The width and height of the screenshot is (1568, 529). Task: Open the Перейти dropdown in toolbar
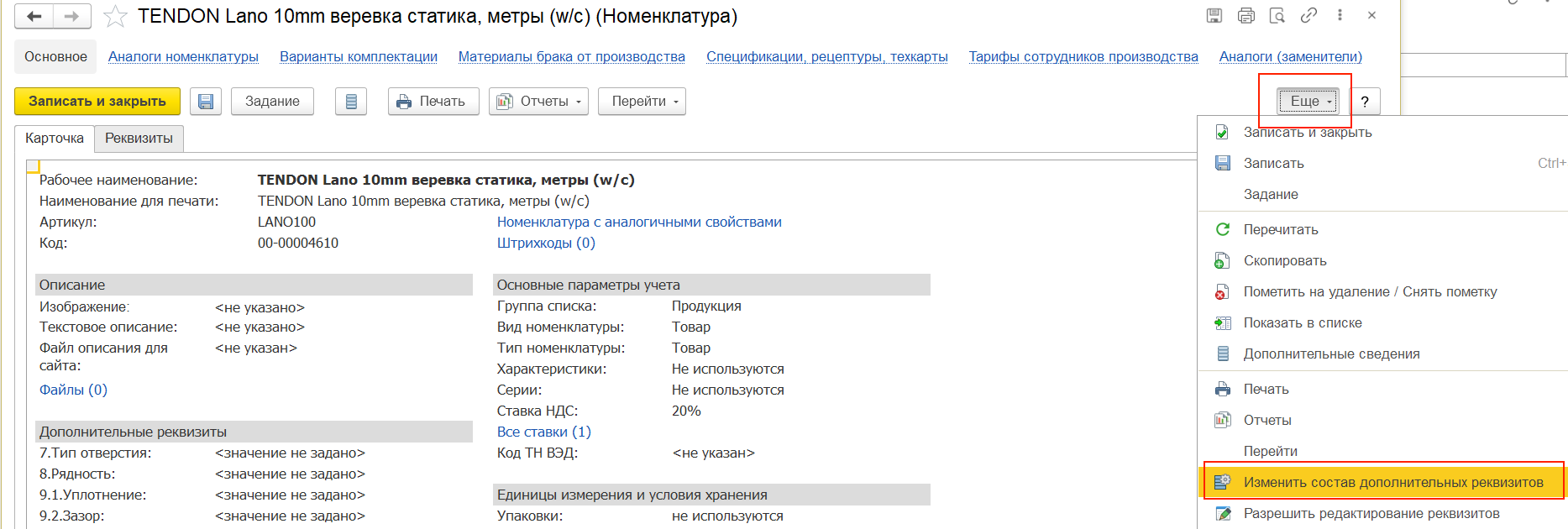pyautogui.click(x=642, y=102)
